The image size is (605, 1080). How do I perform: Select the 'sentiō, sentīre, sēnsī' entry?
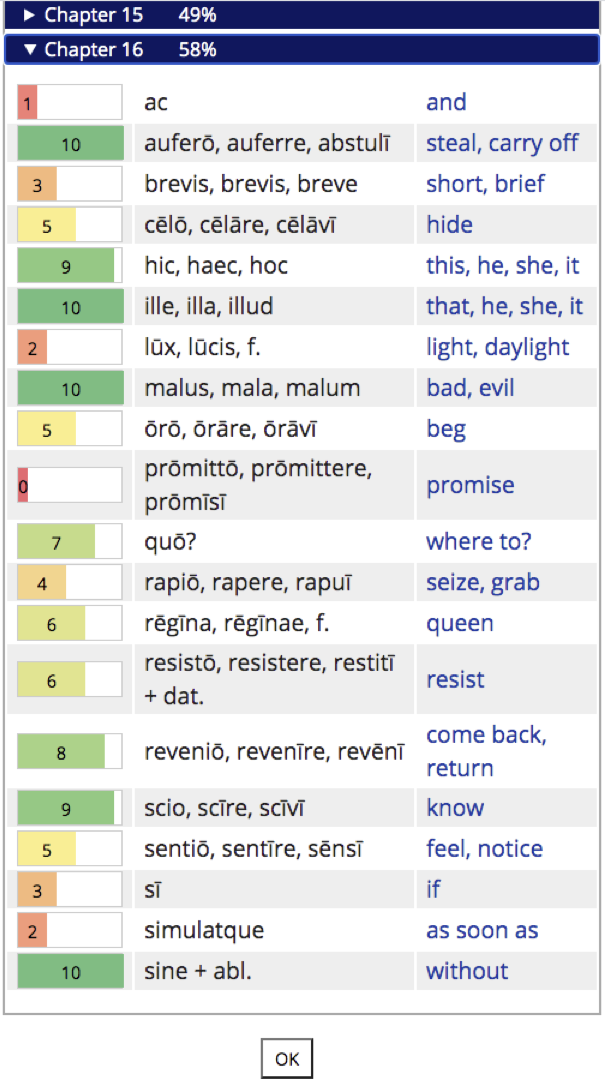(253, 849)
